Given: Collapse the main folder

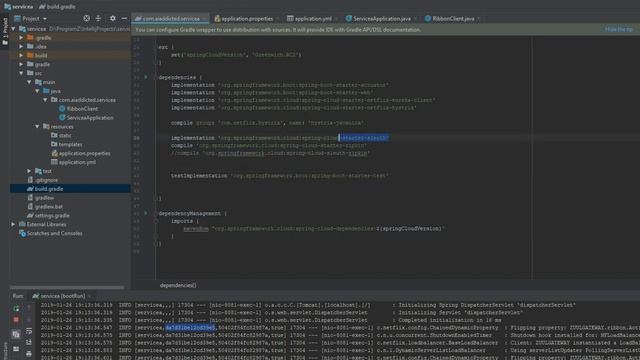Looking at the screenshot, I should point(29,82).
